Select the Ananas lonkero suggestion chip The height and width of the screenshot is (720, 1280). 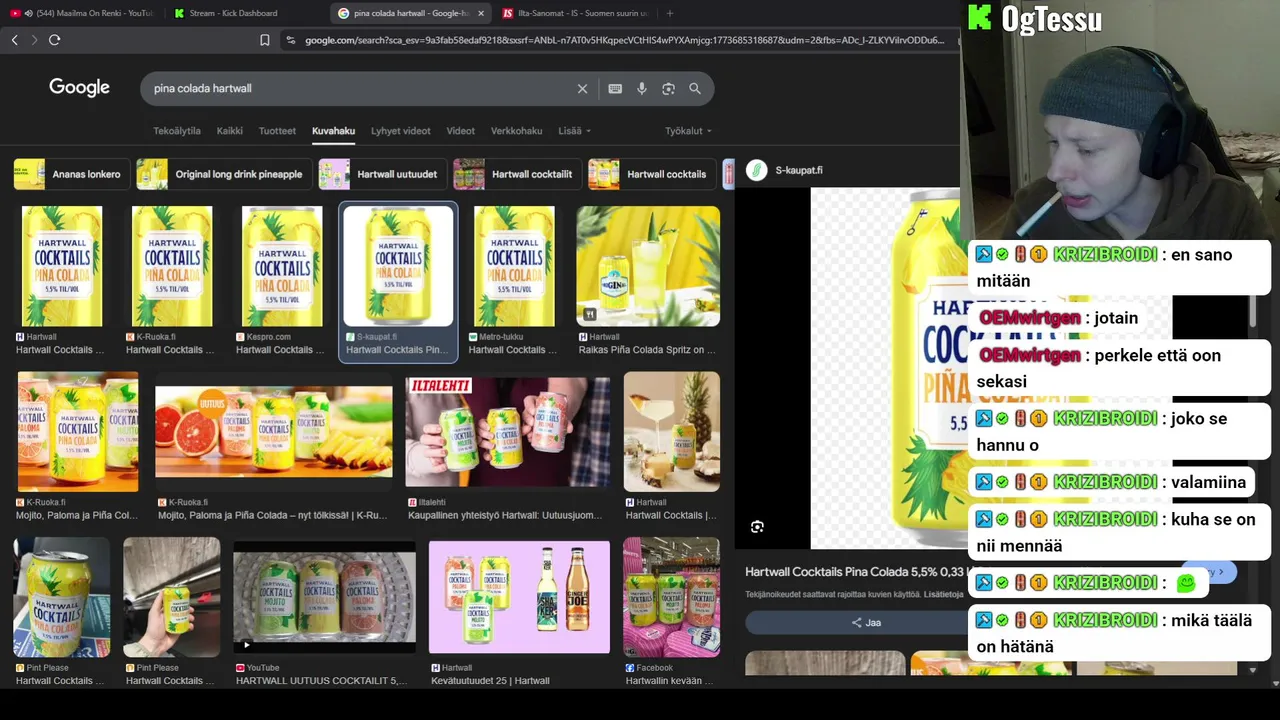[x=71, y=174]
